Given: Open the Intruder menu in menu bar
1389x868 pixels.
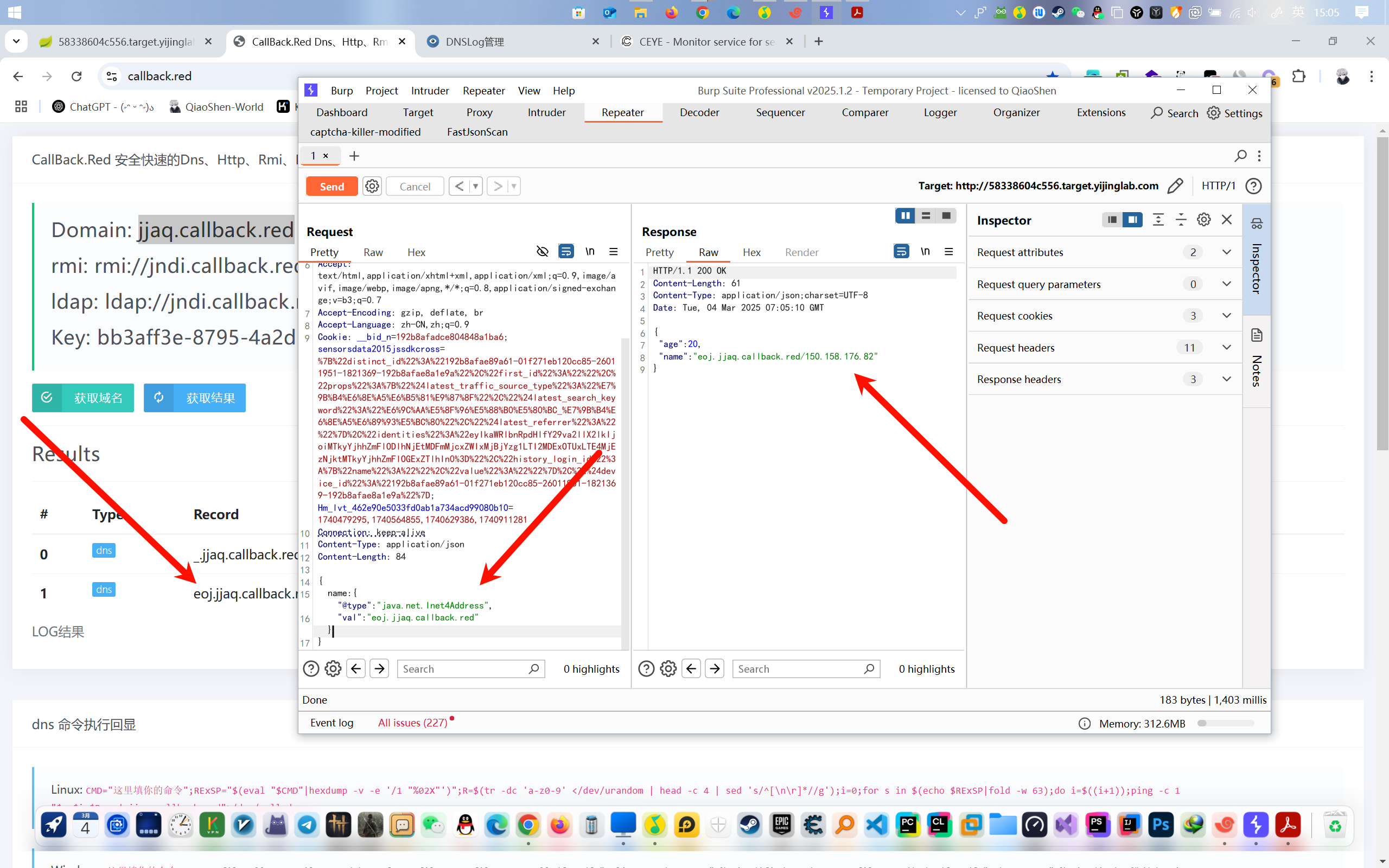Looking at the screenshot, I should tap(429, 91).
